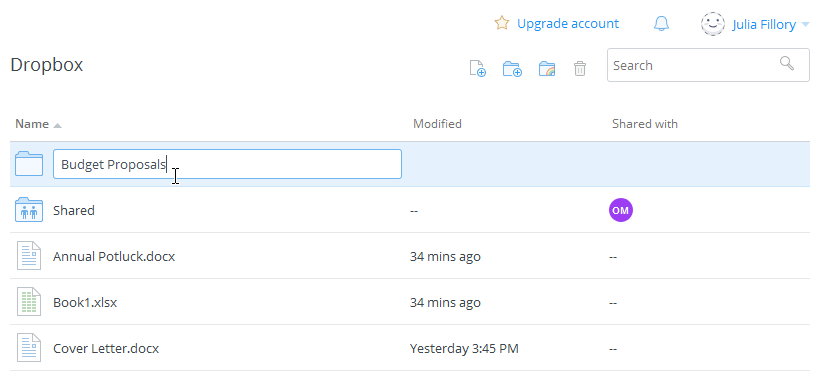This screenshot has height=375, width=817.
Task: Open Annual Potluck.docx file
Action: 114,257
